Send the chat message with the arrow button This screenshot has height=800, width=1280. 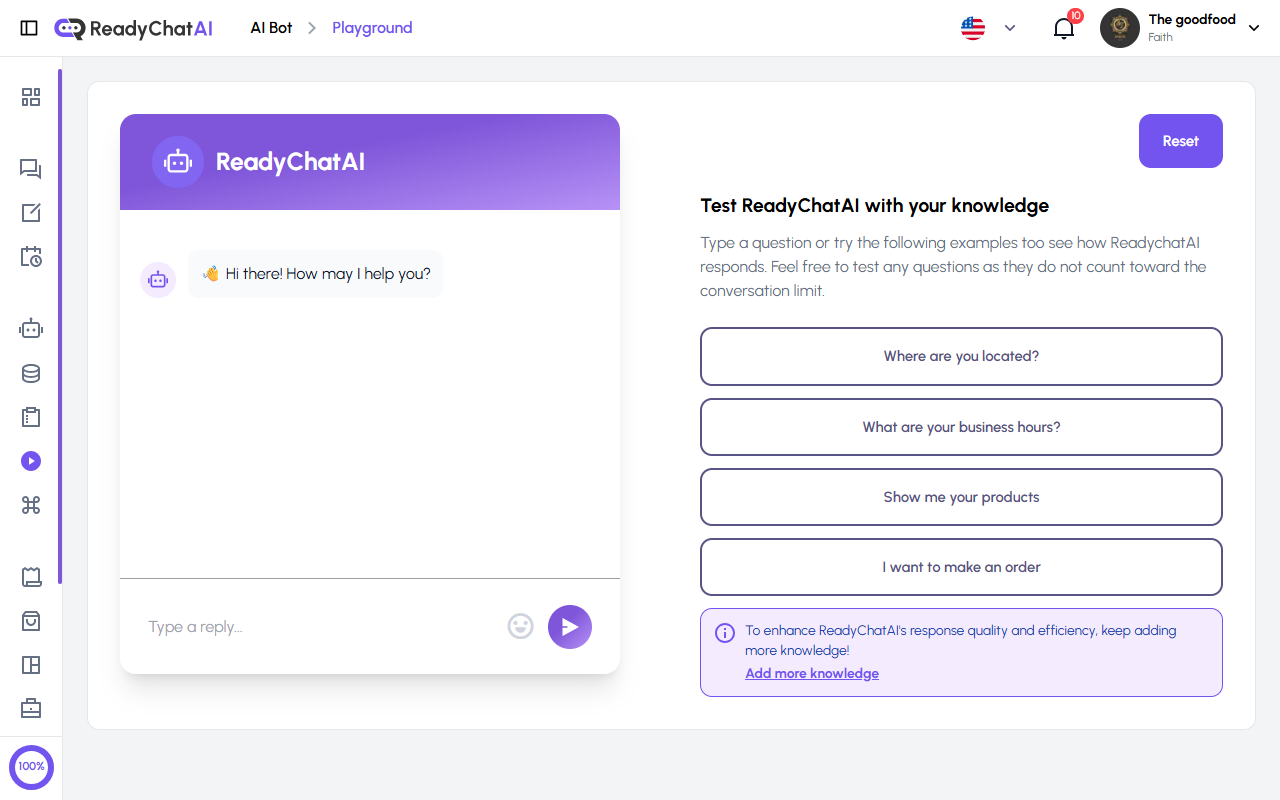tap(569, 626)
